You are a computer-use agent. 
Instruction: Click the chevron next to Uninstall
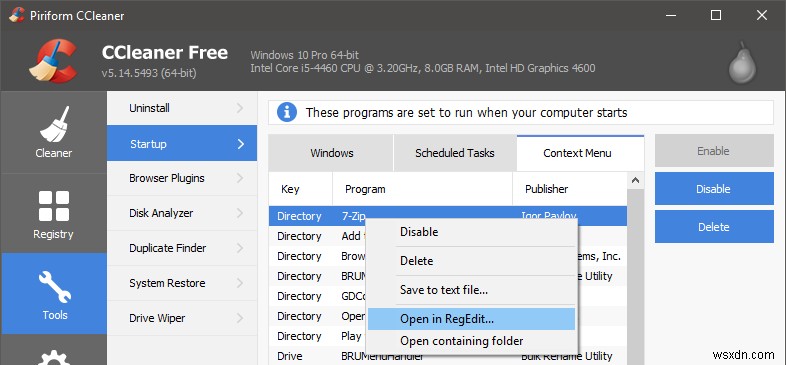(x=240, y=108)
